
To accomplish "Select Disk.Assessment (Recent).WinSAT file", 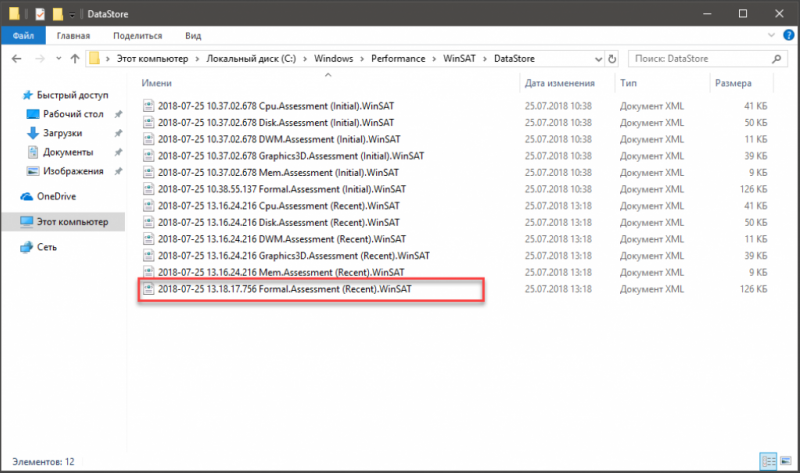I will (279, 222).
